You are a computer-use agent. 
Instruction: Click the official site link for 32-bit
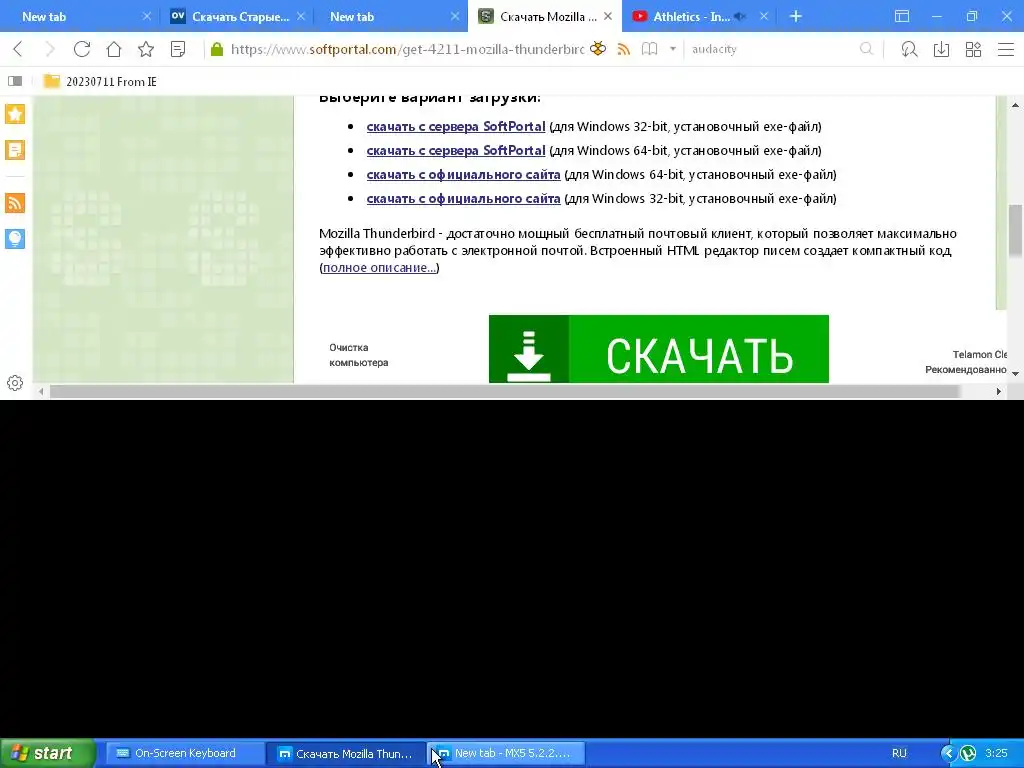tap(463, 199)
